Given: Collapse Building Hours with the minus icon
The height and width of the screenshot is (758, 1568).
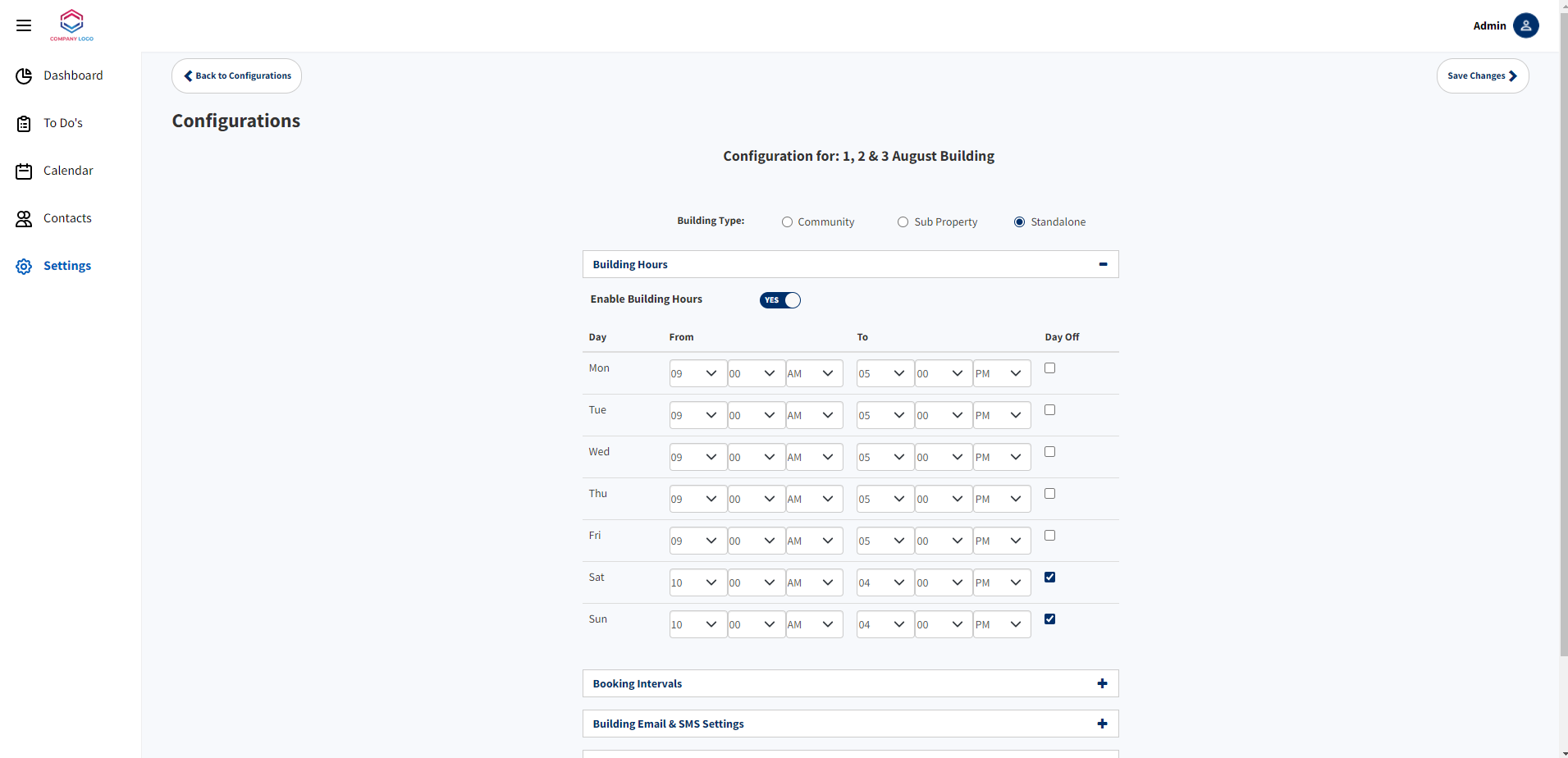Looking at the screenshot, I should pyautogui.click(x=1103, y=264).
